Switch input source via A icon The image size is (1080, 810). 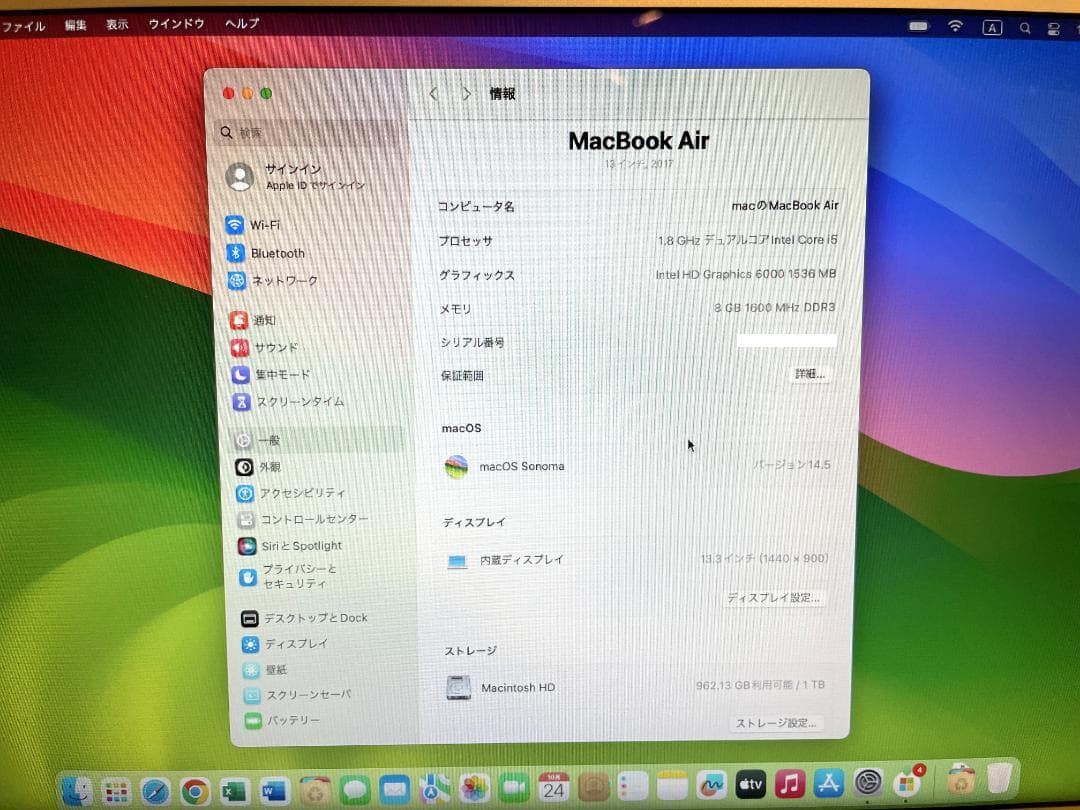992,28
